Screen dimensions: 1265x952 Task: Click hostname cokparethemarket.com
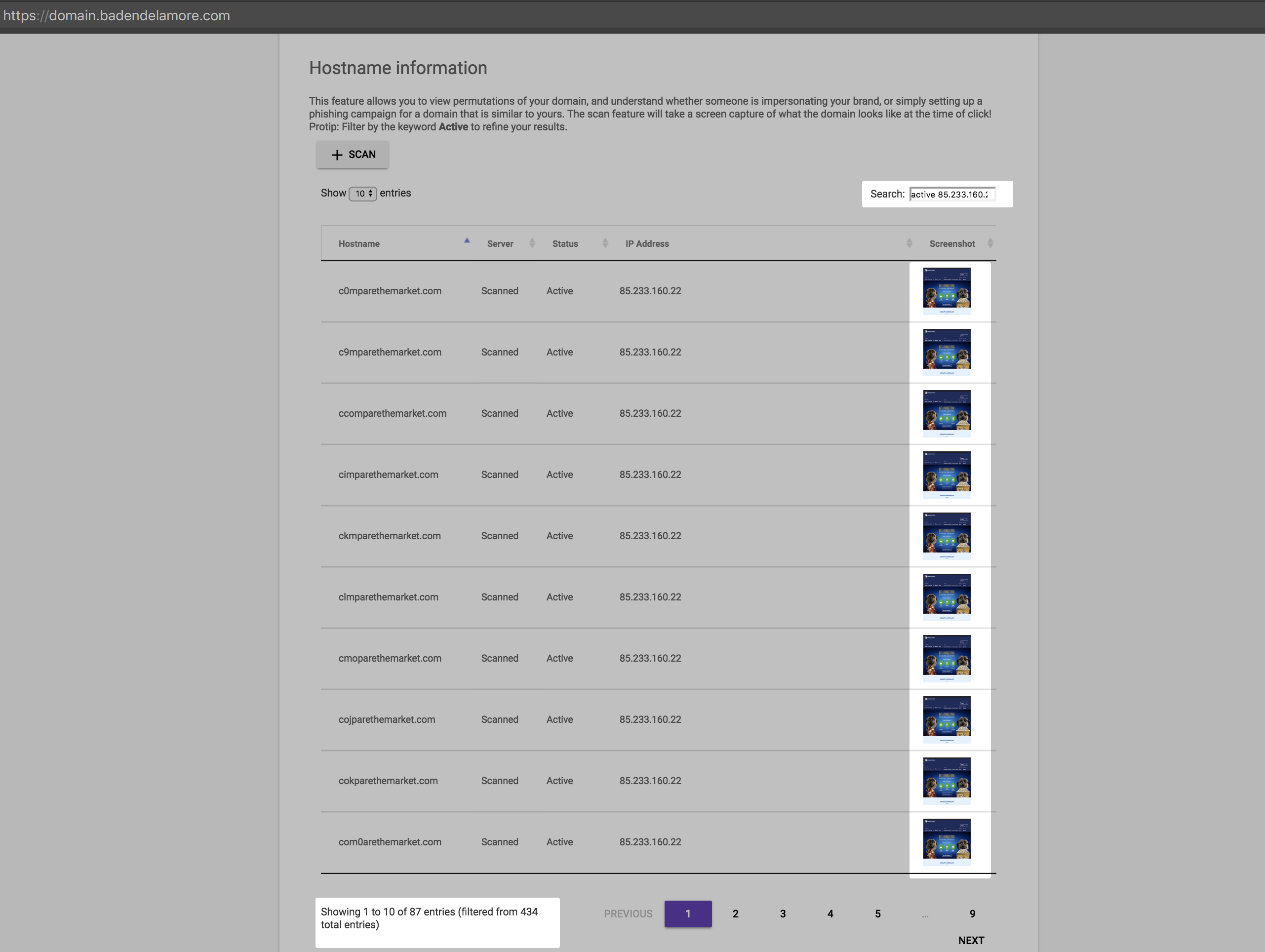[388, 781]
